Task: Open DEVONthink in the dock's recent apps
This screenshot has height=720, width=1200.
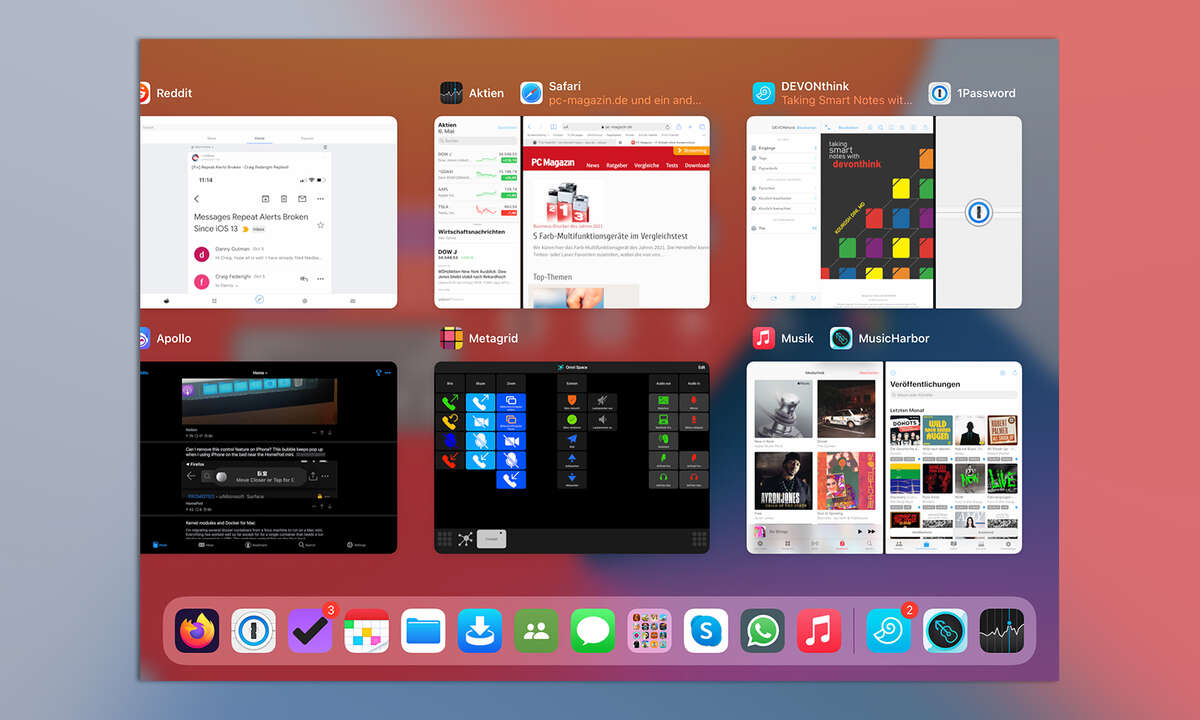Action: click(888, 631)
